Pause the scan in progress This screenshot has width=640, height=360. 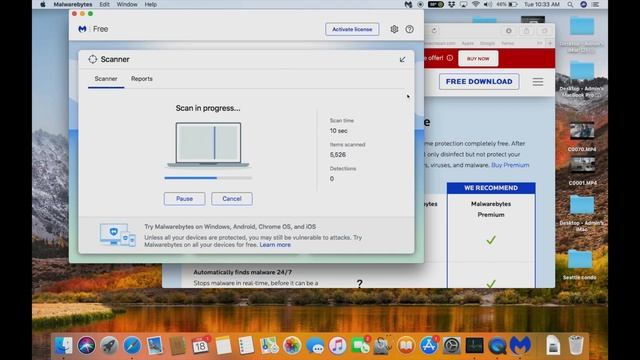(x=184, y=199)
